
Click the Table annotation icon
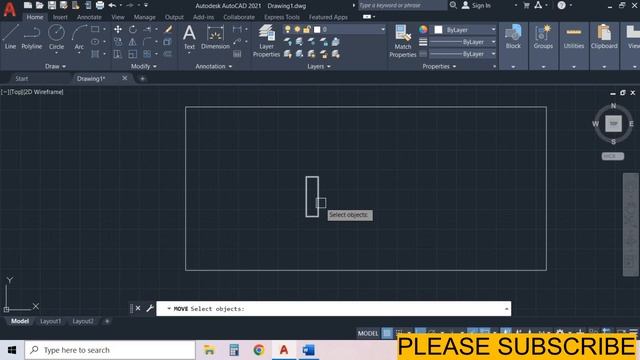pos(237,54)
